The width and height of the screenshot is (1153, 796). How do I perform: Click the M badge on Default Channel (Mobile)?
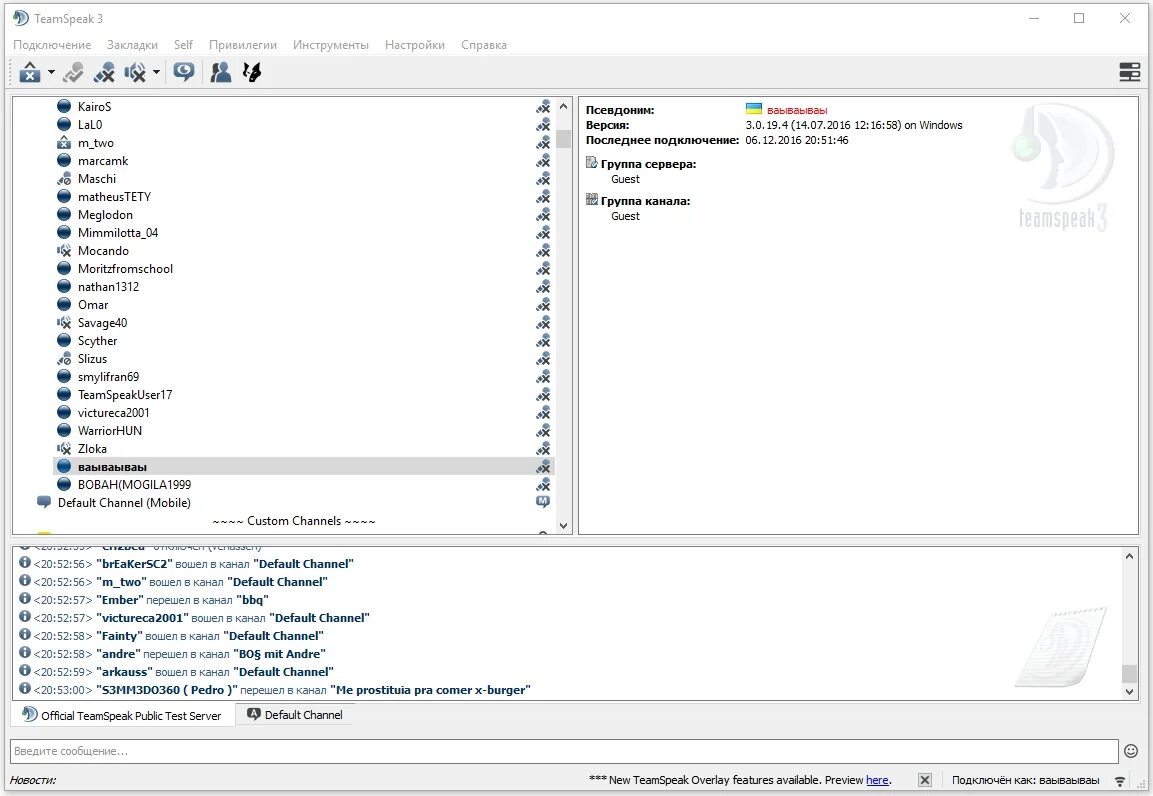[543, 502]
